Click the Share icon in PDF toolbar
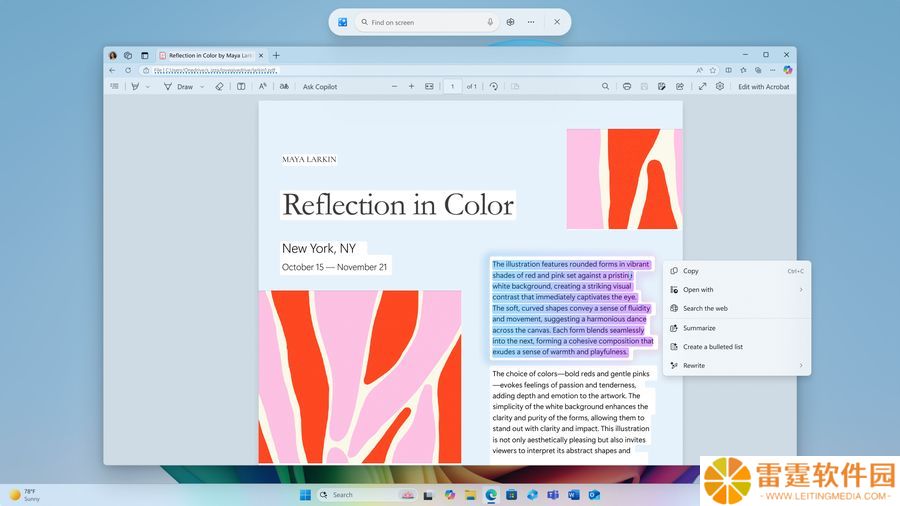Image resolution: width=900 pixels, height=506 pixels. 680,87
